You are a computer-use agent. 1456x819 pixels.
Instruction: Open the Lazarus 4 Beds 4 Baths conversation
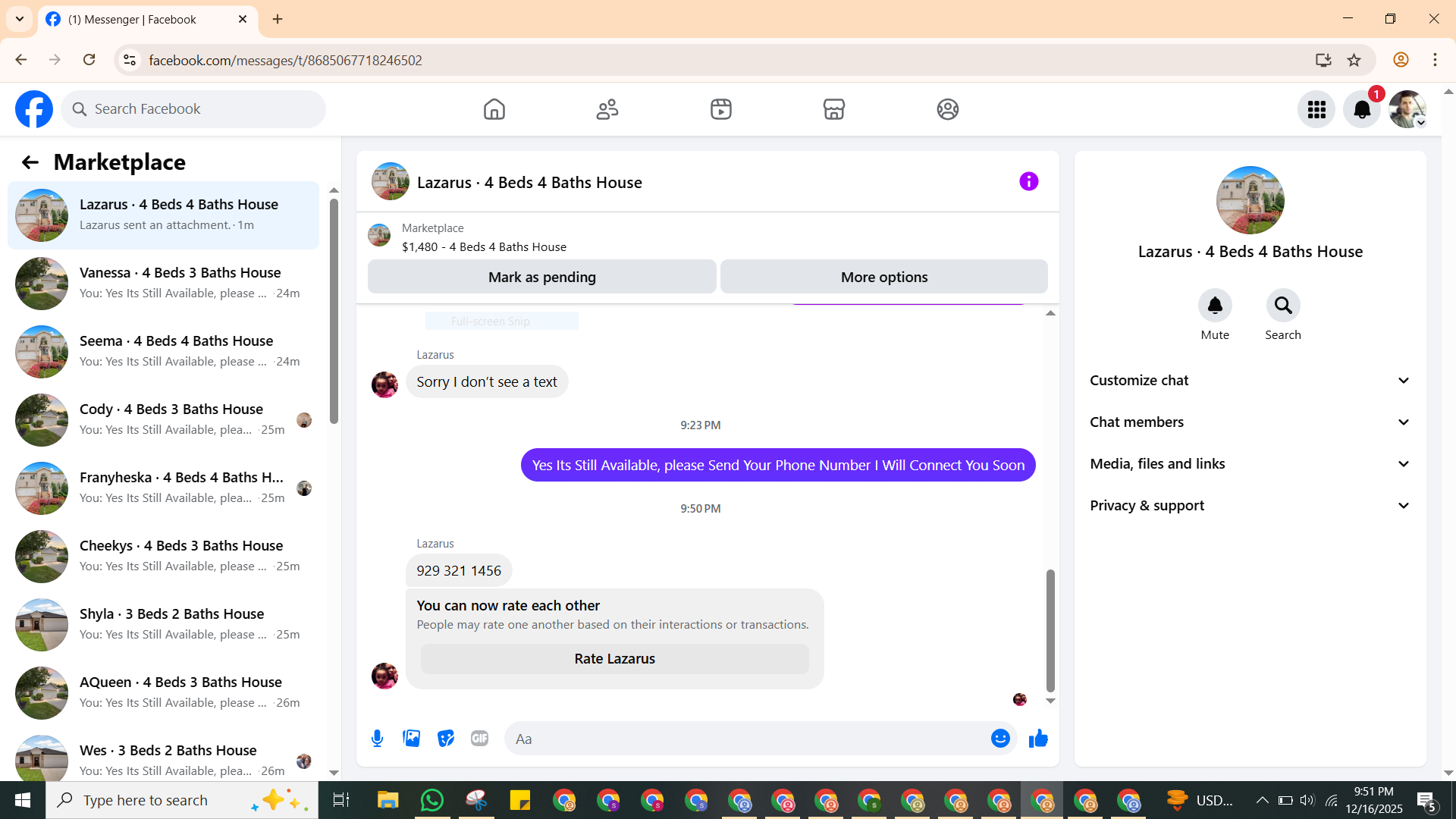point(163,215)
